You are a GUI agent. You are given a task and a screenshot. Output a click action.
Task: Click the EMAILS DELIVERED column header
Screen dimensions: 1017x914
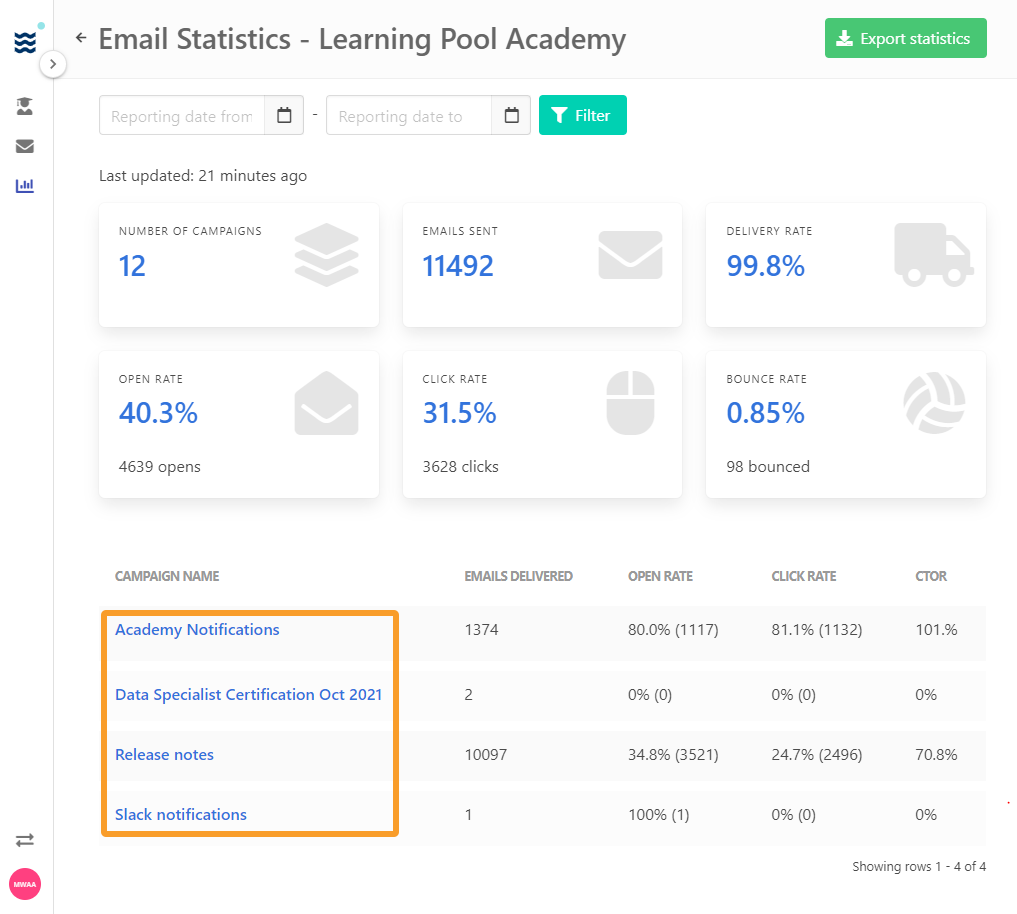point(518,576)
